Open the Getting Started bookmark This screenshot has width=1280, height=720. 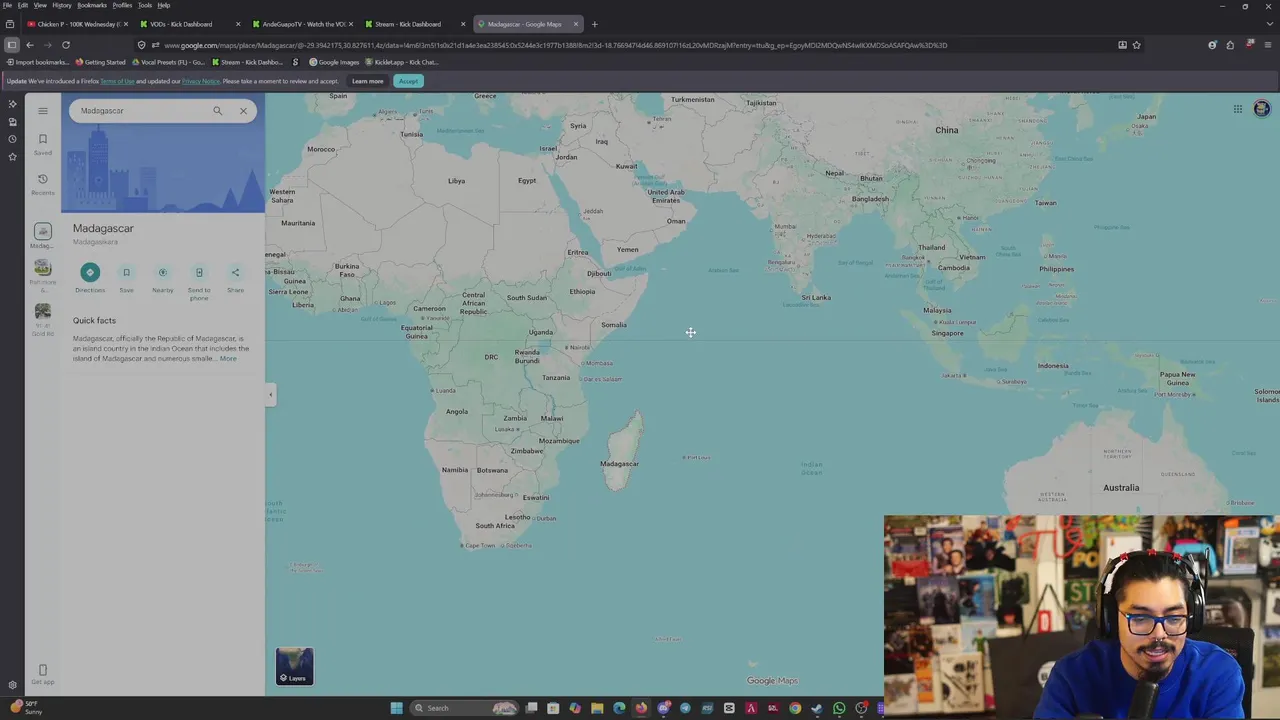pyautogui.click(x=101, y=62)
